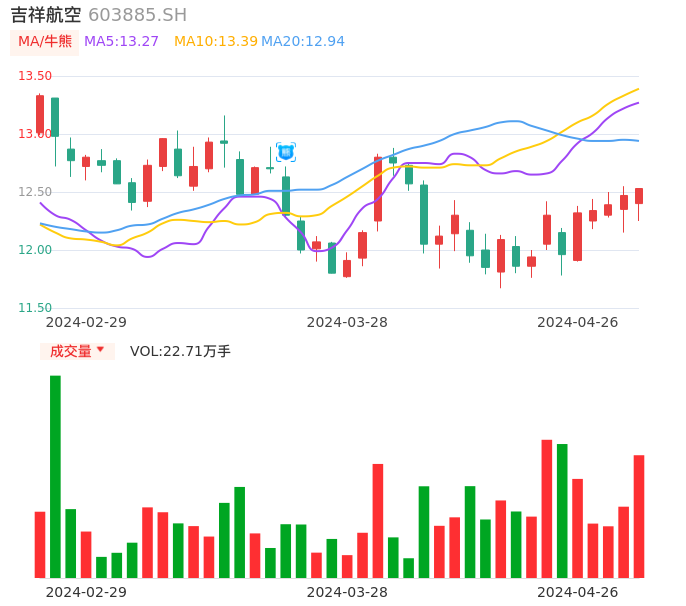Toggle the MA5:13.27 legend line
The height and width of the screenshot is (606, 686).
pos(122,41)
